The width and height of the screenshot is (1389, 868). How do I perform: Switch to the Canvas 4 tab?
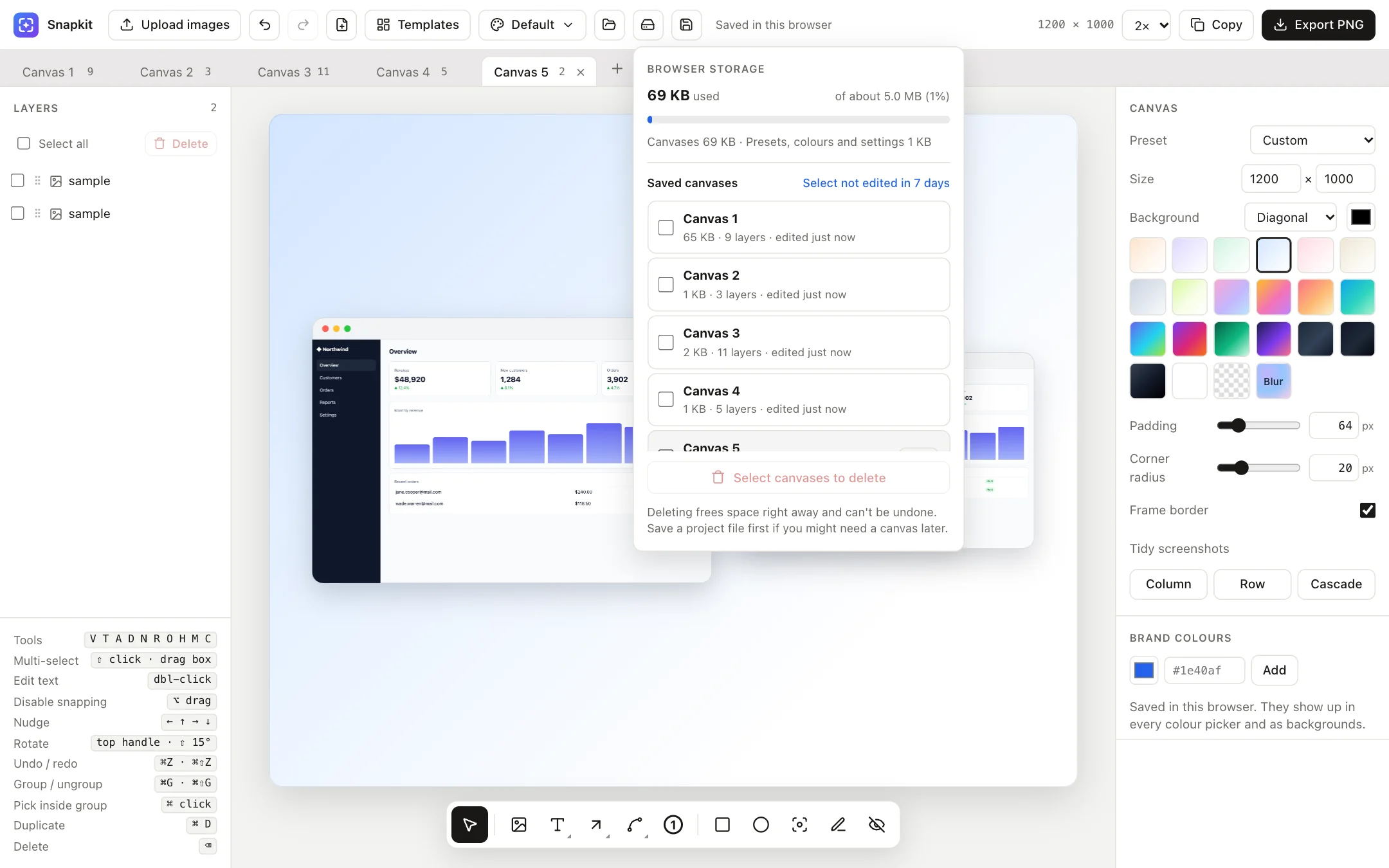coord(412,72)
